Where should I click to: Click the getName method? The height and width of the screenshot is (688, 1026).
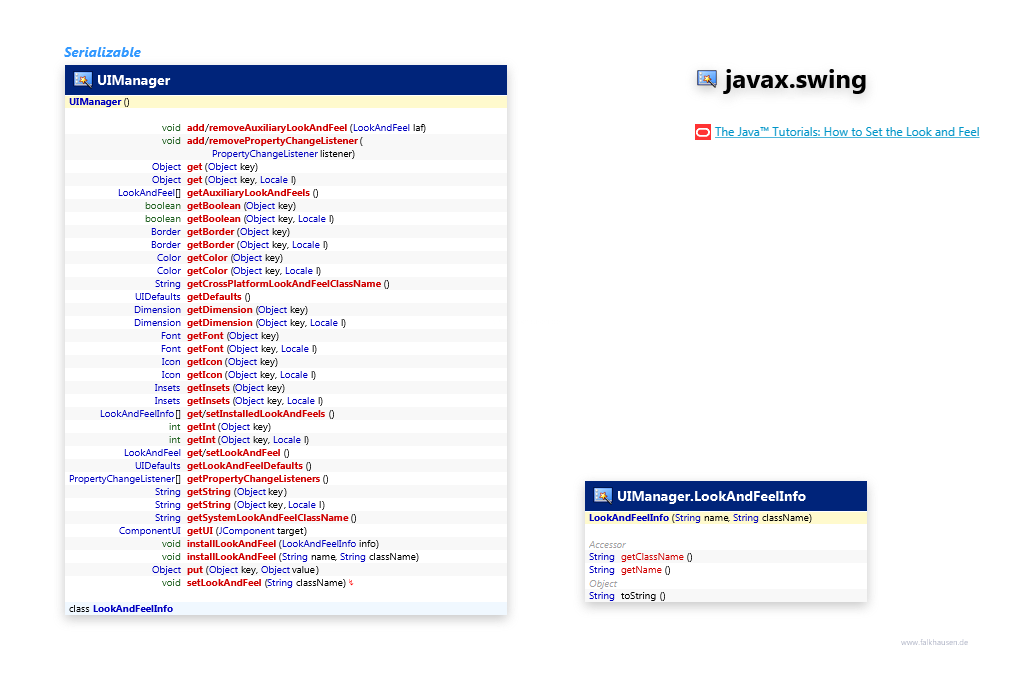641,570
